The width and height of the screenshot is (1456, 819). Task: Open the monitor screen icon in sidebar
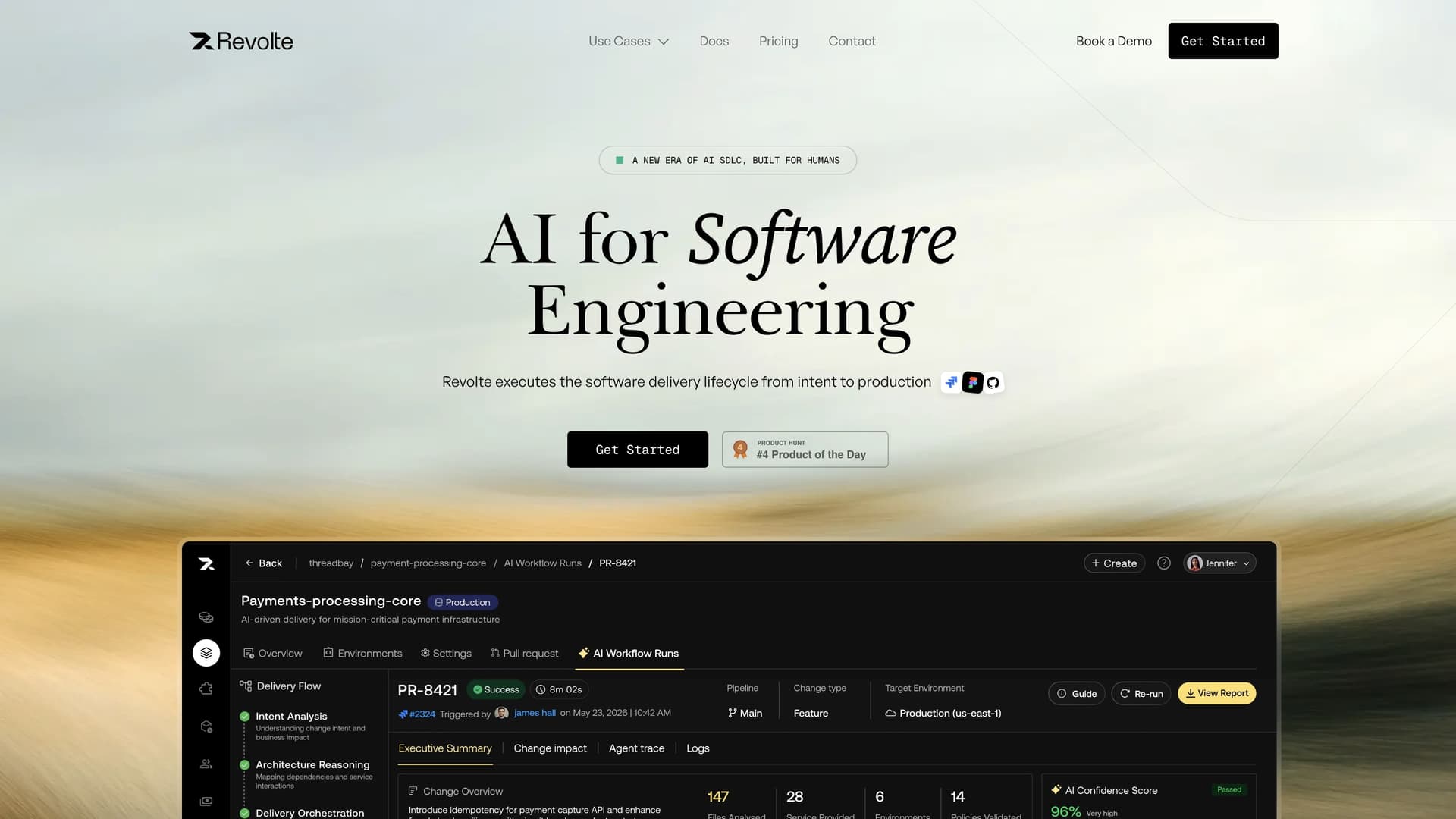206,801
